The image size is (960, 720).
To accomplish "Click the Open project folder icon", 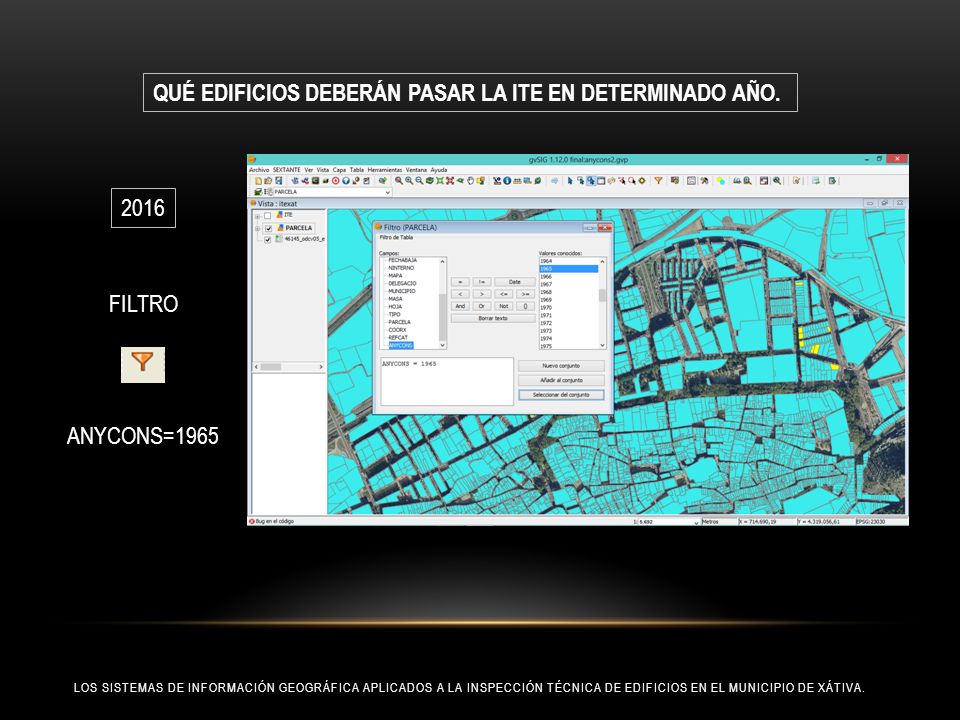I will click(x=268, y=181).
